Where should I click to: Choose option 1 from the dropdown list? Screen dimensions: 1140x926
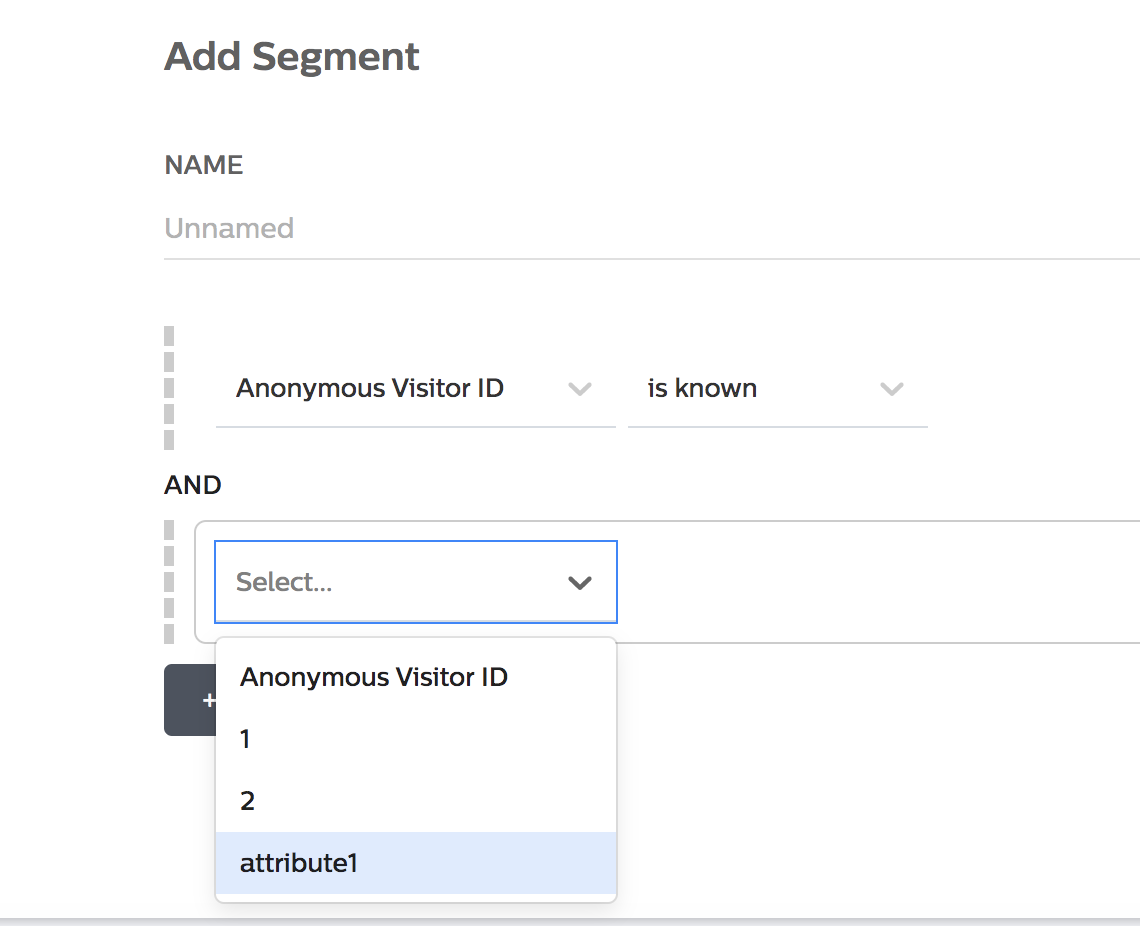(416, 739)
